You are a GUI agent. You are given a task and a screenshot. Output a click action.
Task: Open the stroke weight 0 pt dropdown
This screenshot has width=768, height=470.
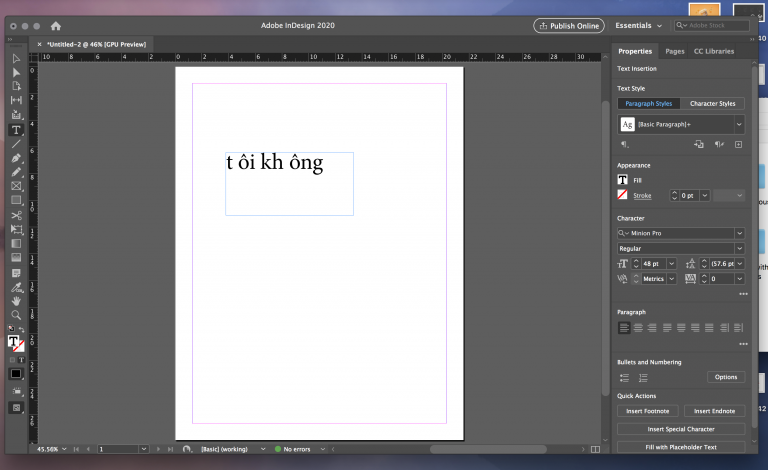pyautogui.click(x=704, y=195)
